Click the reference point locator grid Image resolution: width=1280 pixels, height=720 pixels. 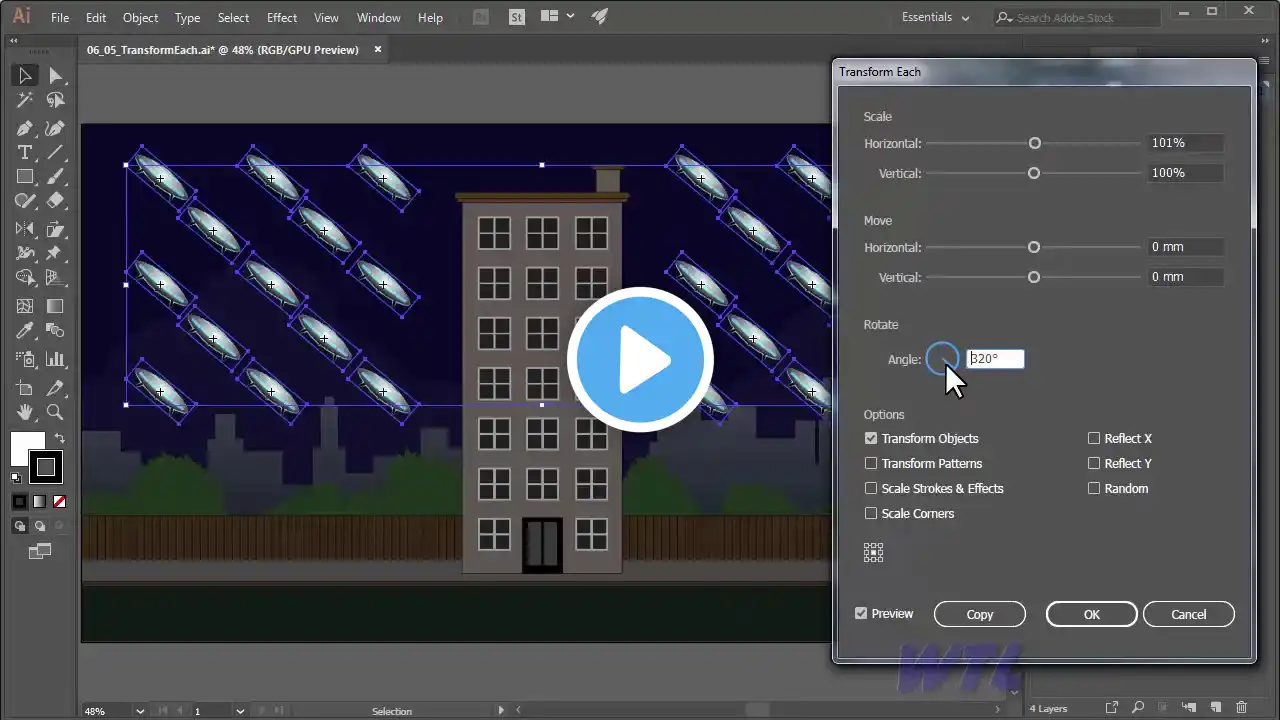pyautogui.click(x=873, y=553)
